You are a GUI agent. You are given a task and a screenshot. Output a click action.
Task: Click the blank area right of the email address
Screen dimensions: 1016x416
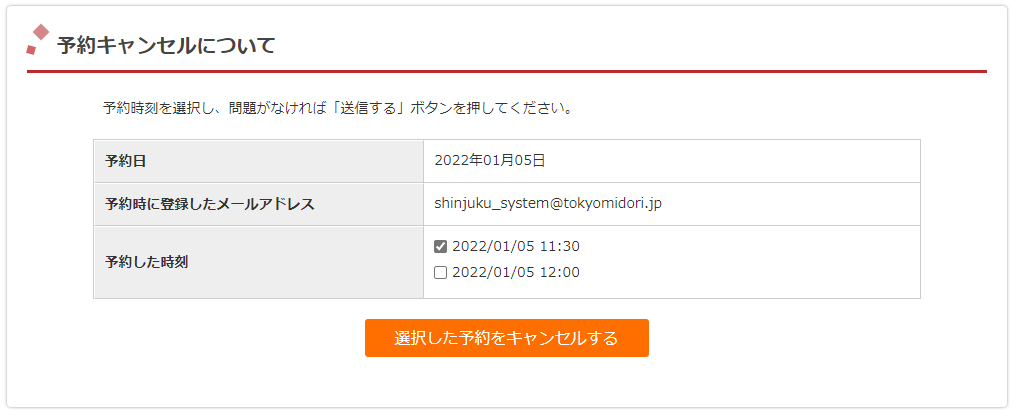click(791, 204)
